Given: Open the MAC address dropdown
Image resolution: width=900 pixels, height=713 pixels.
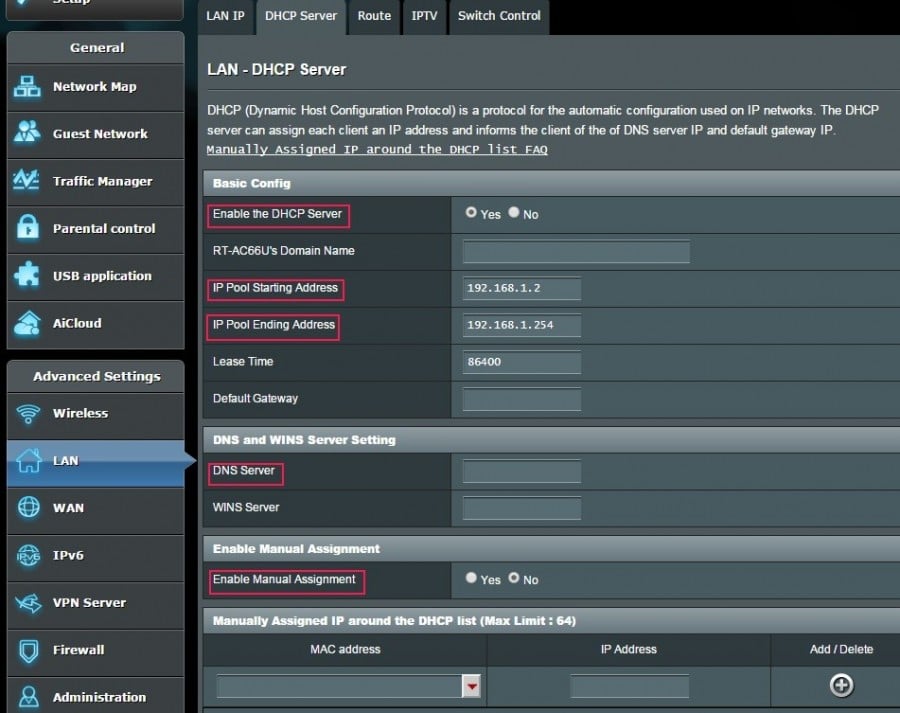Looking at the screenshot, I should click(x=471, y=686).
